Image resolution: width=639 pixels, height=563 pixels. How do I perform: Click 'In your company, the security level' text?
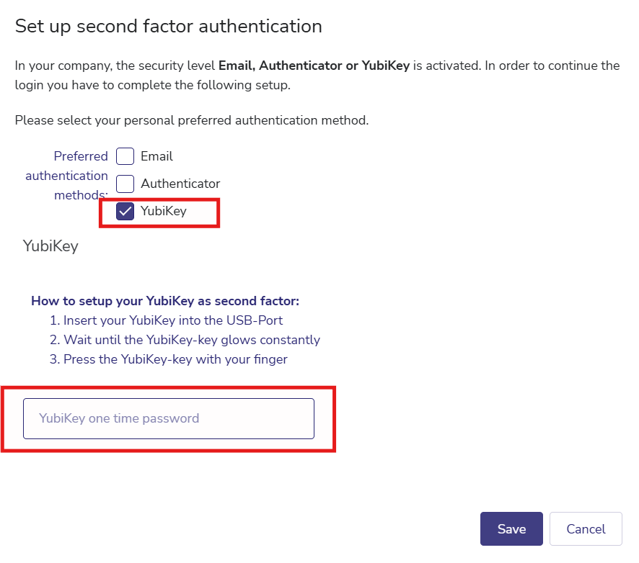click(x=115, y=66)
